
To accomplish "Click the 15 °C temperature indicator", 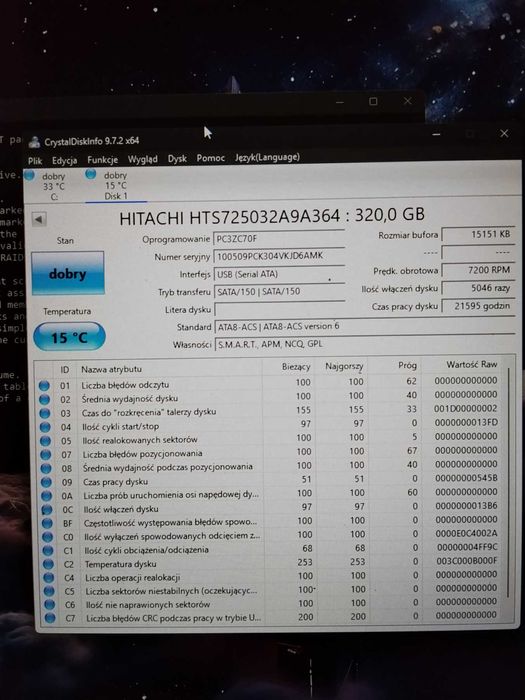I will pos(69,337).
